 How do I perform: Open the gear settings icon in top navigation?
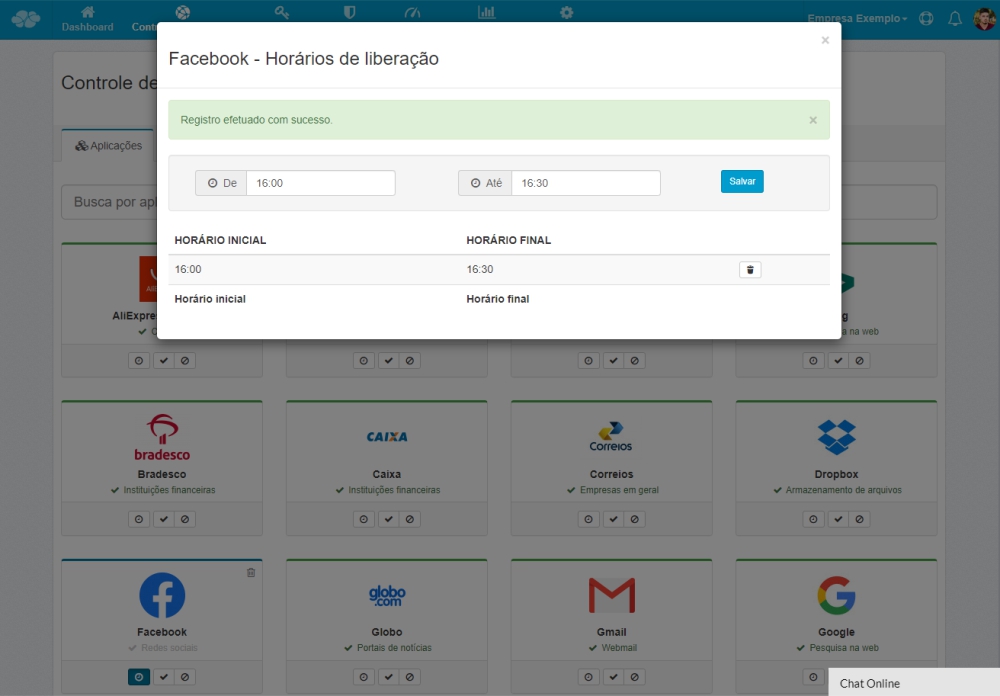click(566, 12)
